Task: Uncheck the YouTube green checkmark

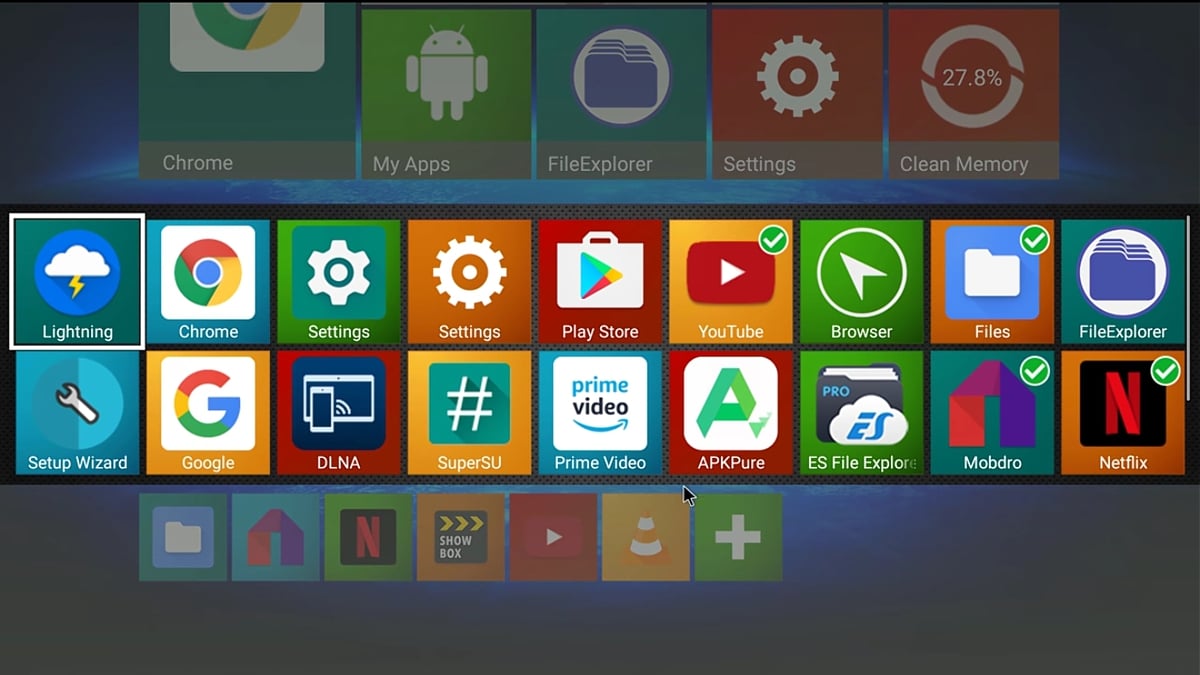Action: click(x=773, y=240)
